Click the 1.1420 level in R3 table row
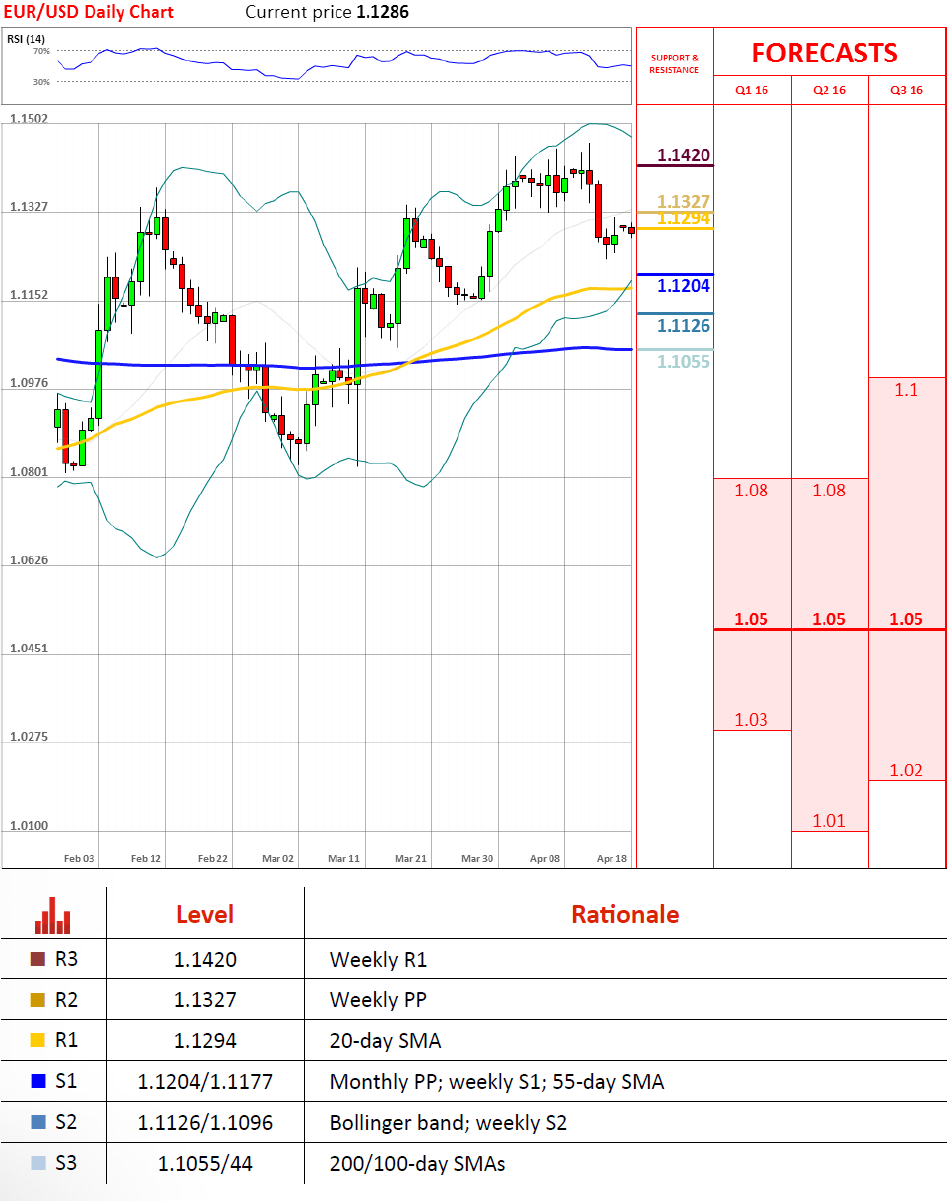This screenshot has height=1201, width=952. (x=205, y=960)
